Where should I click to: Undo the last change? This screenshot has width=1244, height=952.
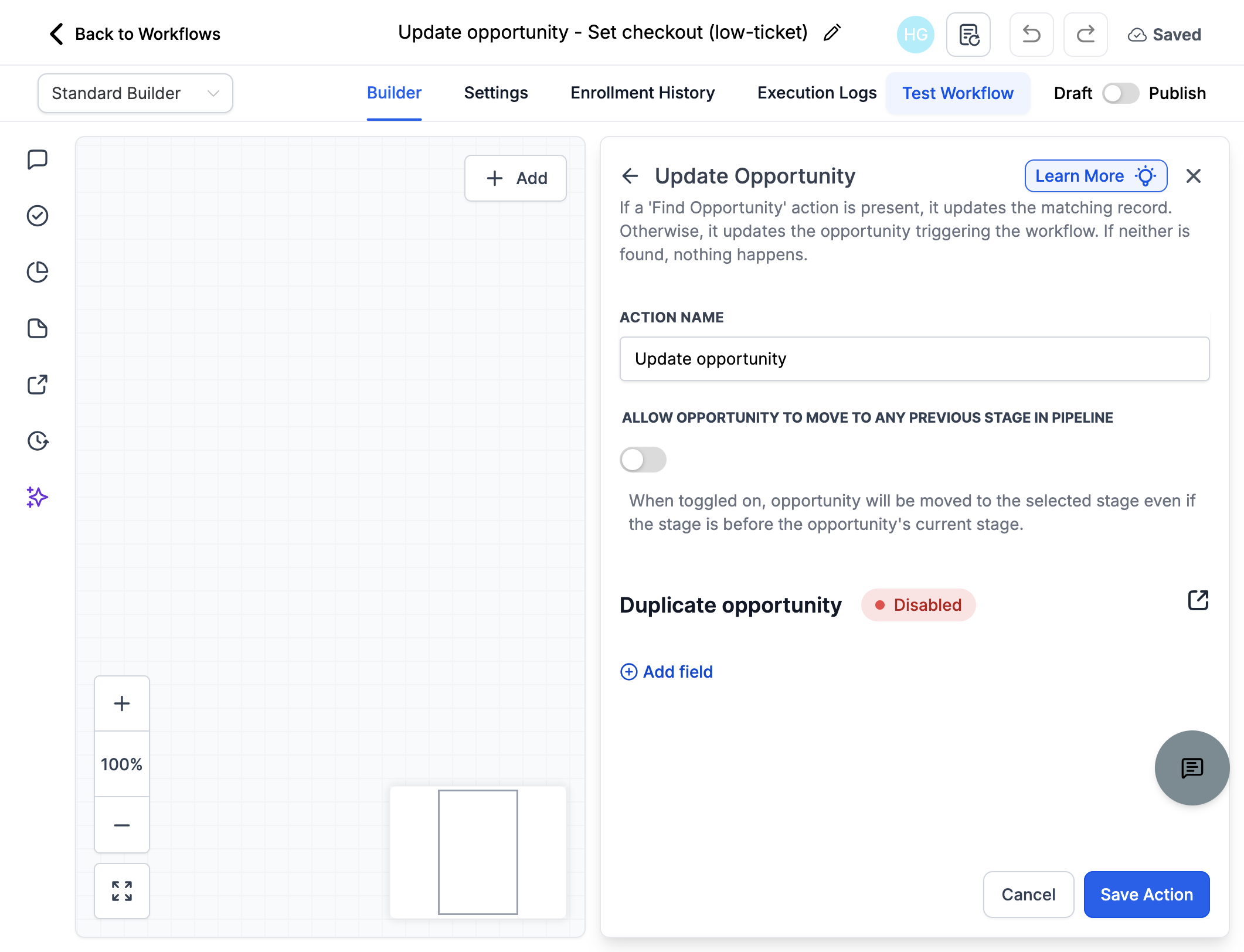coord(1031,35)
